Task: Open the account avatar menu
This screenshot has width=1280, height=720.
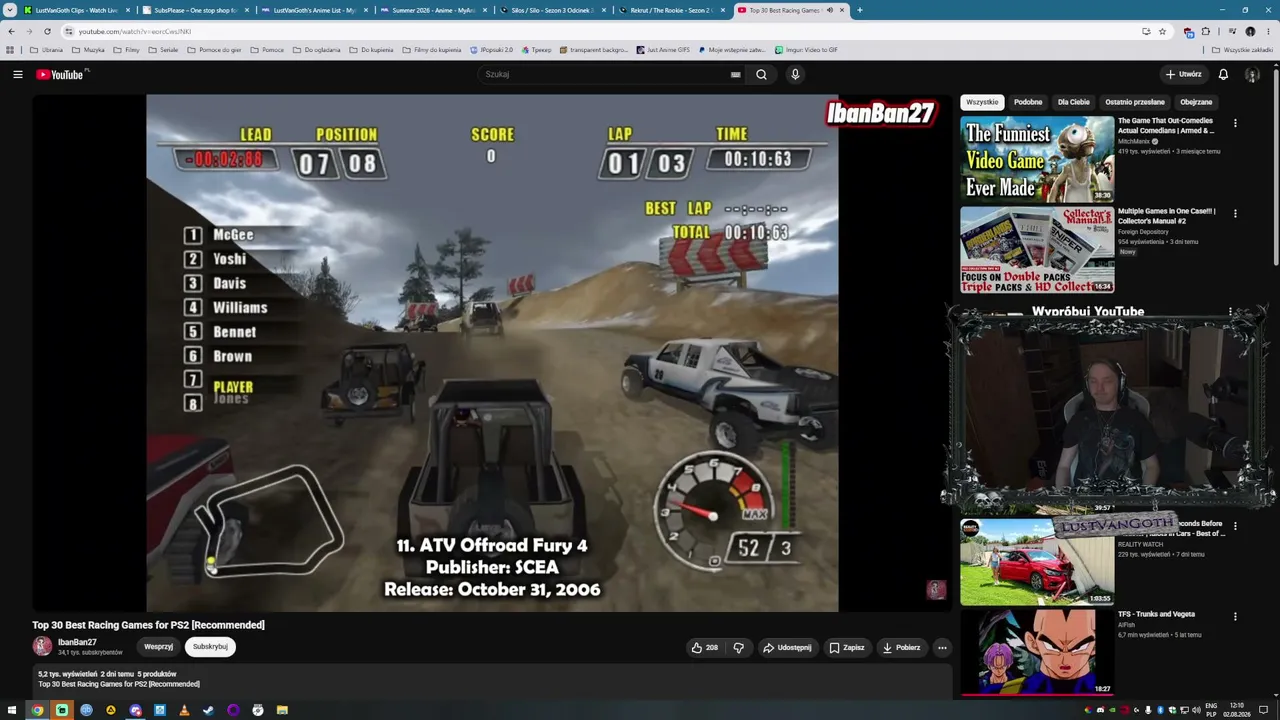Action: click(1252, 74)
